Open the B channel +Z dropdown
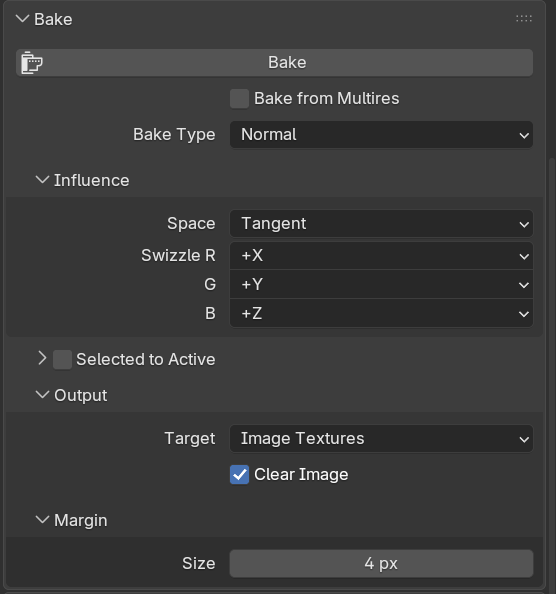The height and width of the screenshot is (594, 556). click(381, 314)
